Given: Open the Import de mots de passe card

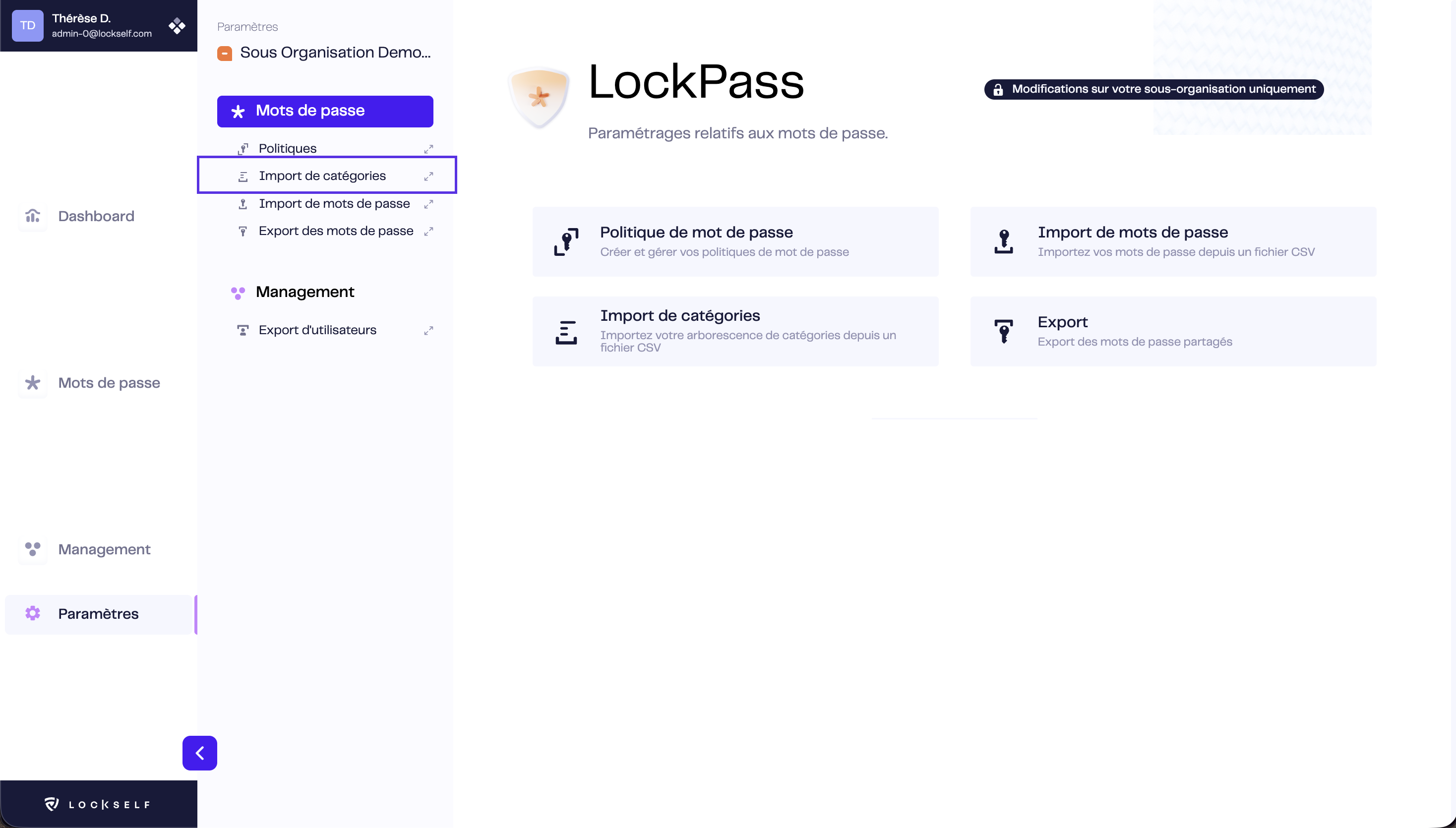Looking at the screenshot, I should click(x=1173, y=241).
